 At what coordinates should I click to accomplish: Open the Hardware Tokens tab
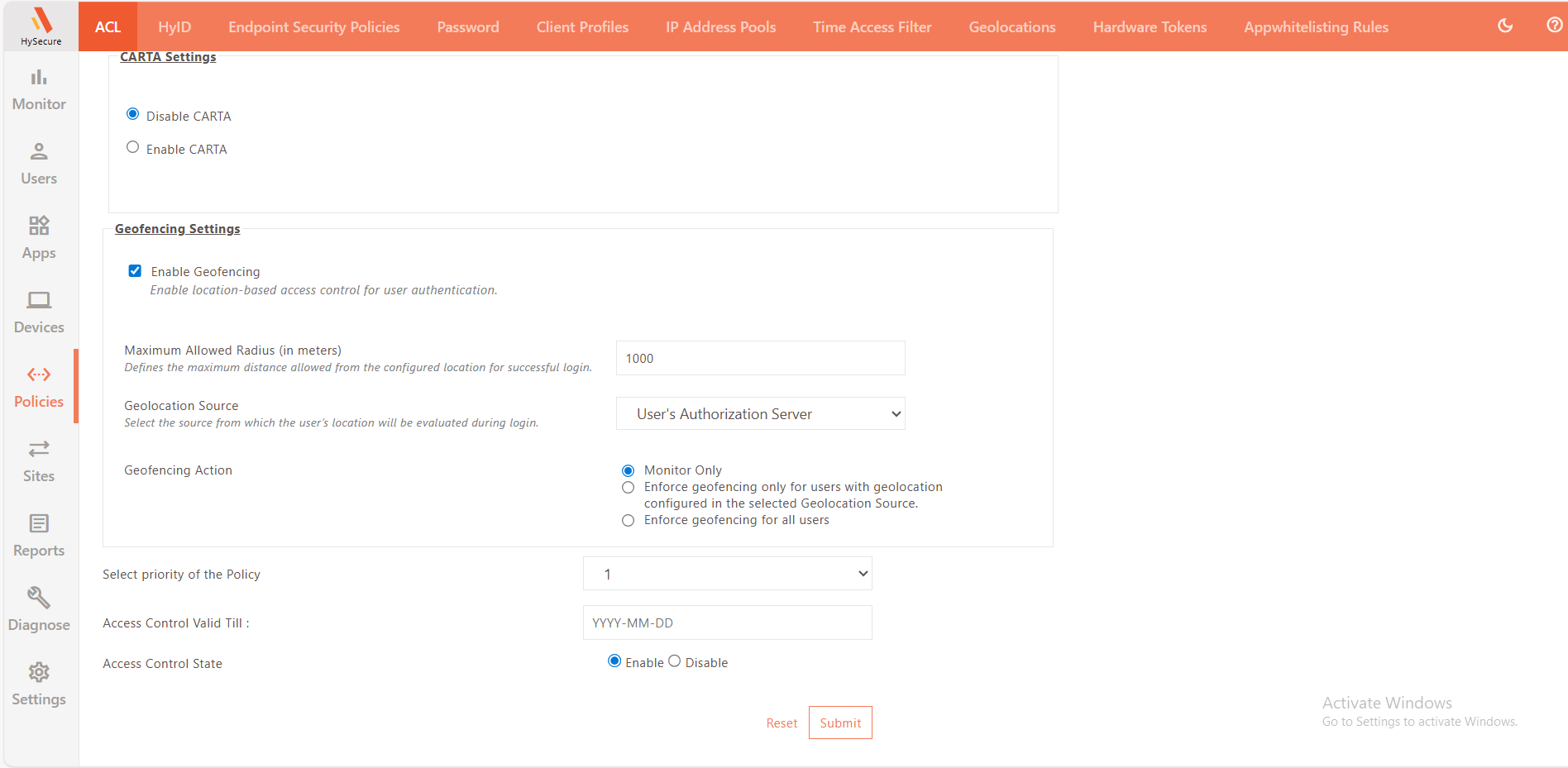coord(1150,27)
